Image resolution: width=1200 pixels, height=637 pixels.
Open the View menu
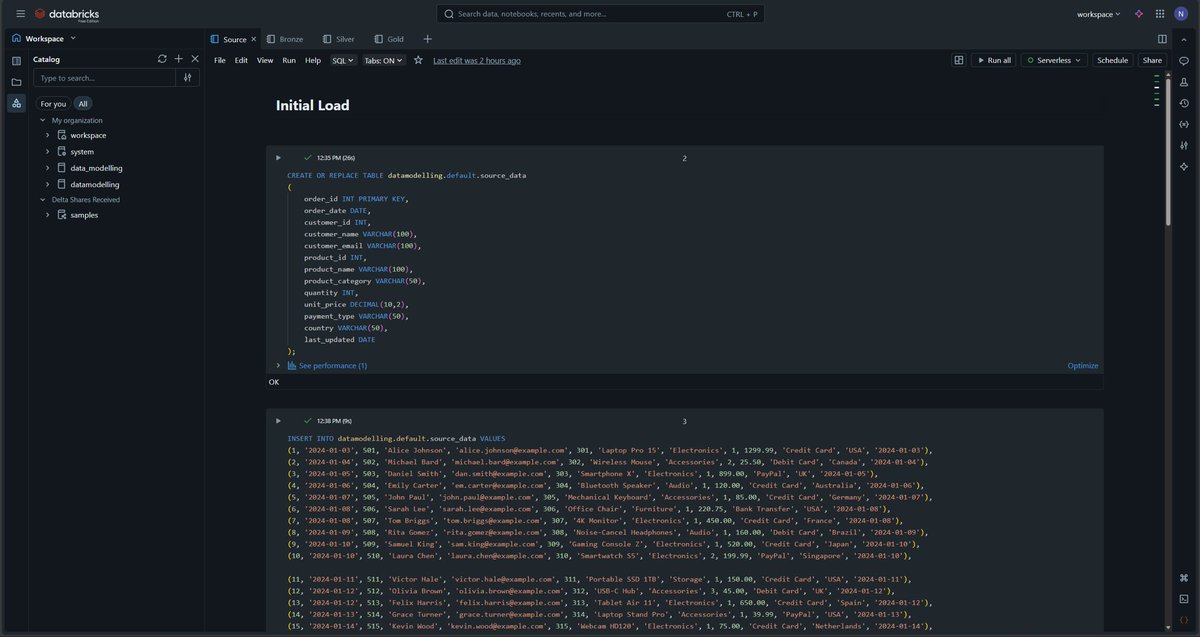(265, 60)
